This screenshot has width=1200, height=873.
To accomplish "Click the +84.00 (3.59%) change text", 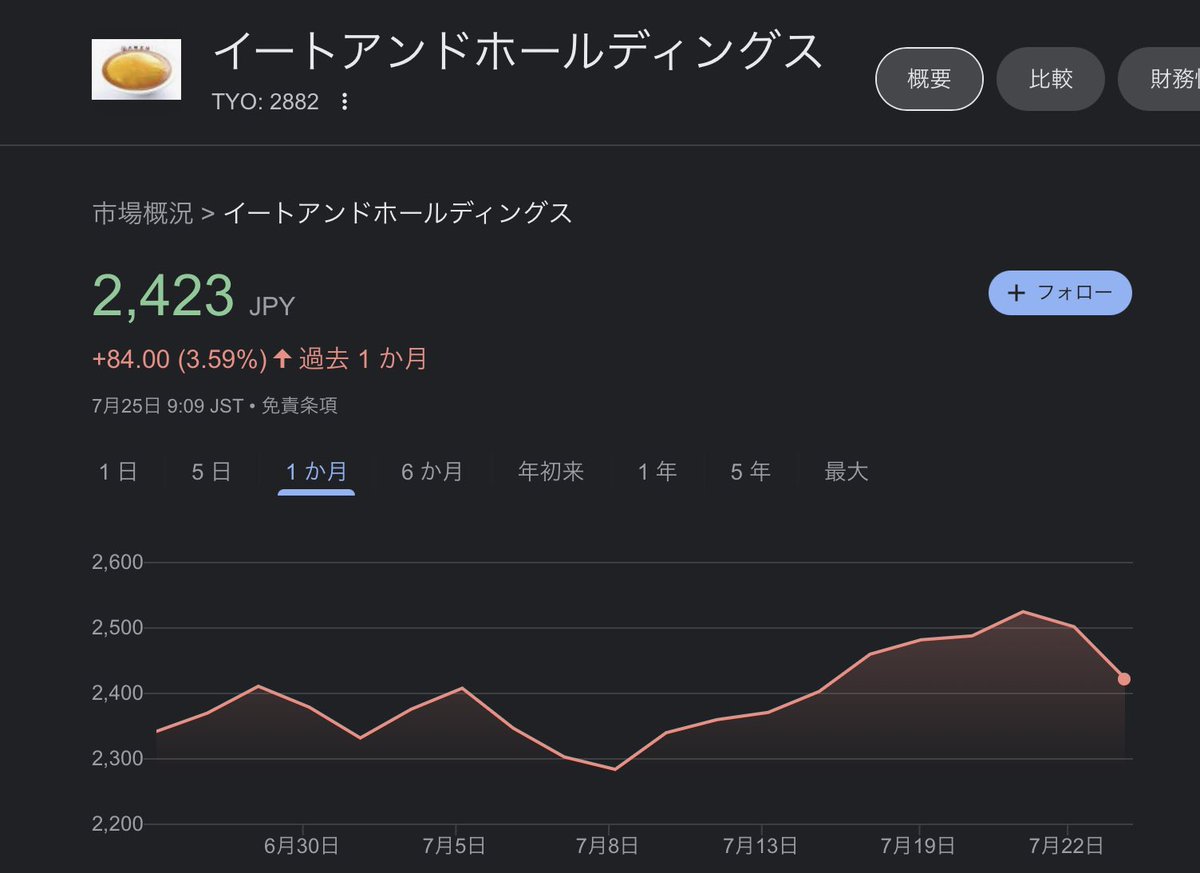I will [x=179, y=359].
